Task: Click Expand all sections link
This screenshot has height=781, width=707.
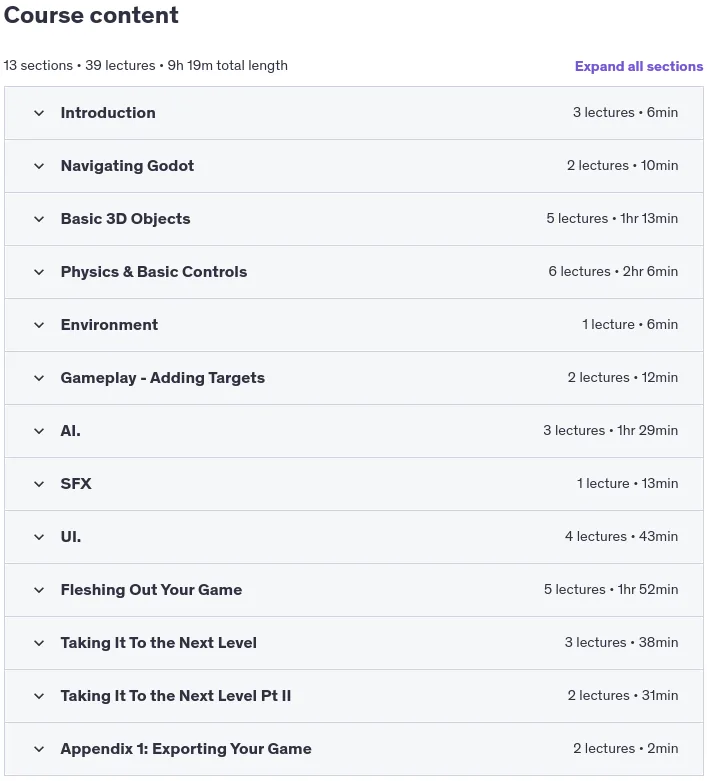Action: (639, 66)
